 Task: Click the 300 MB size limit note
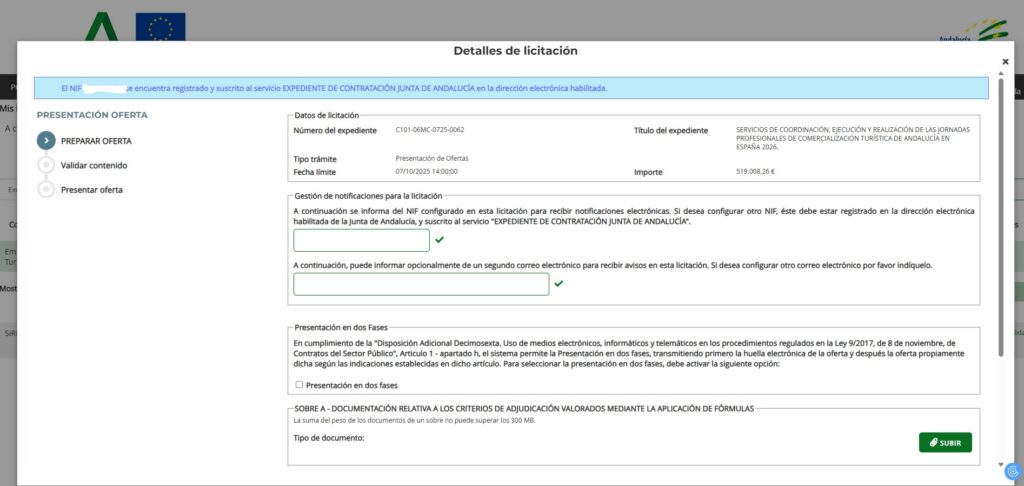point(414,421)
